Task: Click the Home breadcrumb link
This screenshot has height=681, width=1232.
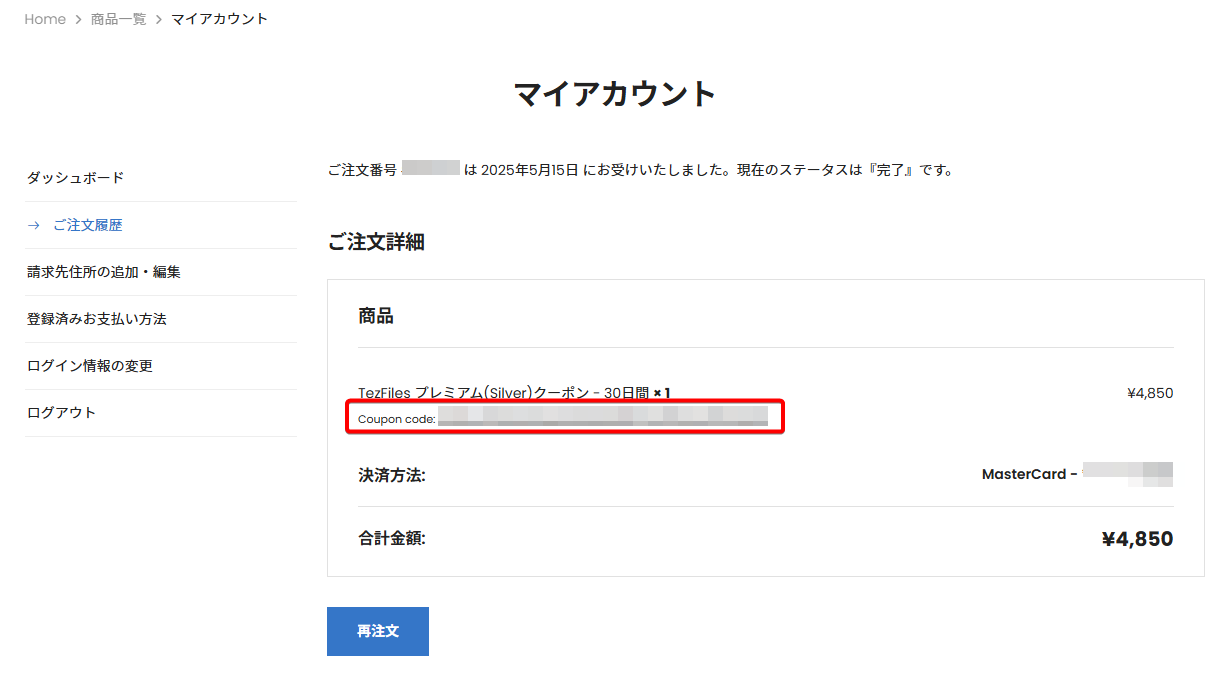Action: pos(45,19)
